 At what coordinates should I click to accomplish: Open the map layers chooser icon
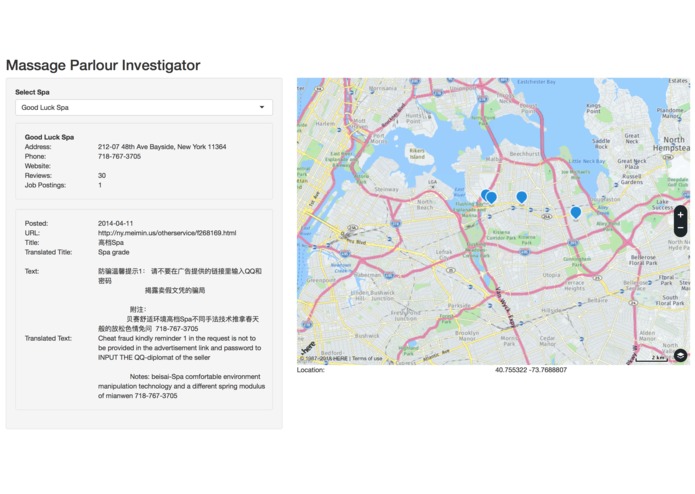coord(680,355)
